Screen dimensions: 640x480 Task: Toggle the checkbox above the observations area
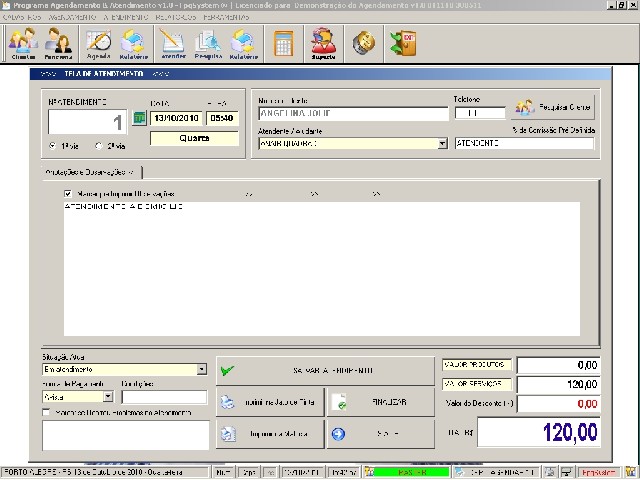point(68,193)
